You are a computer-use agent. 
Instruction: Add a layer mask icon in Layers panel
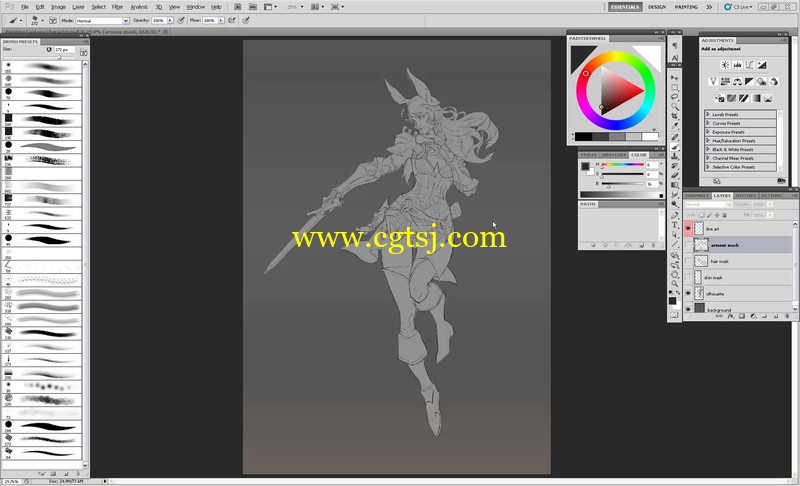tap(741, 316)
